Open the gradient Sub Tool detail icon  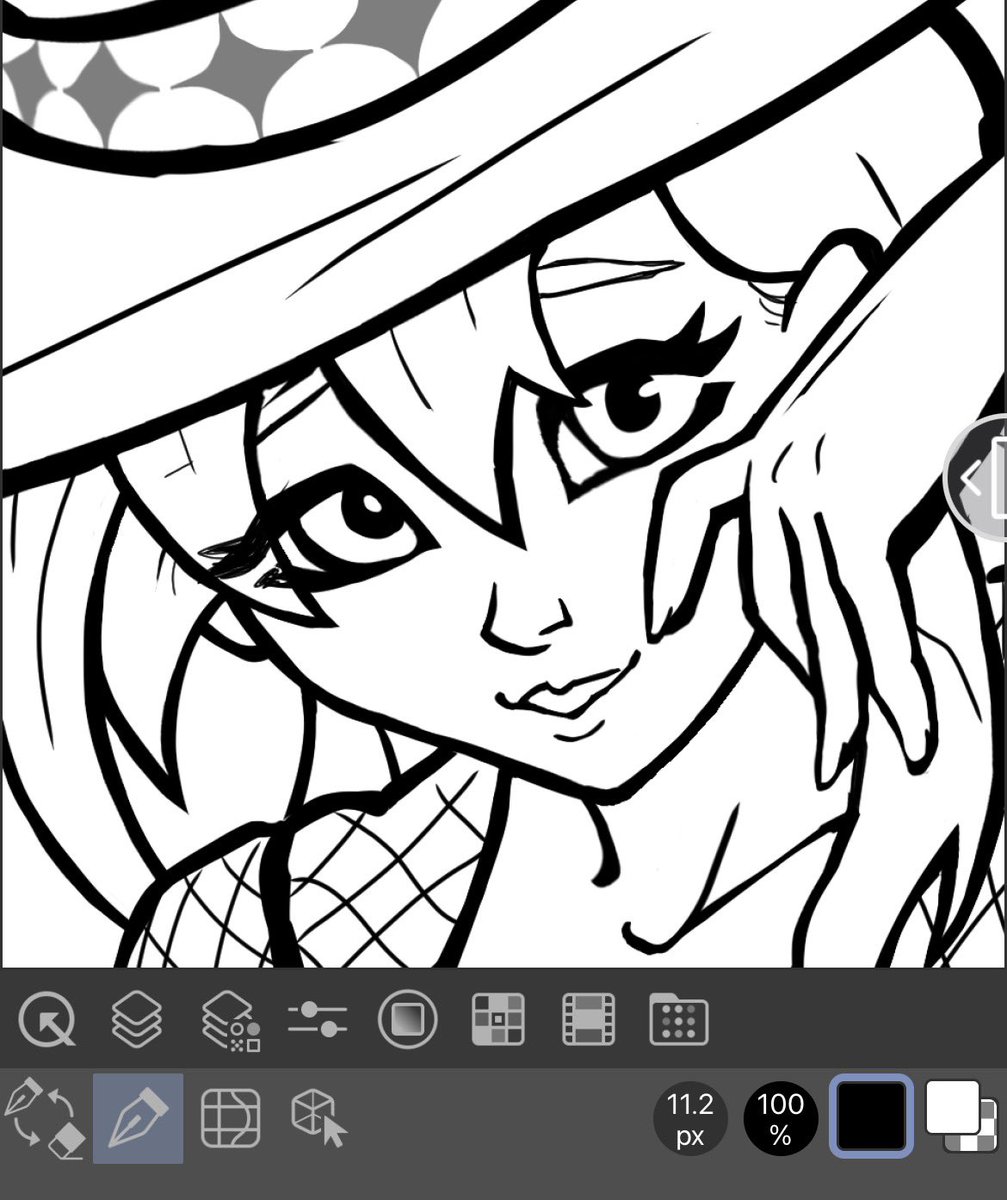point(408,1020)
